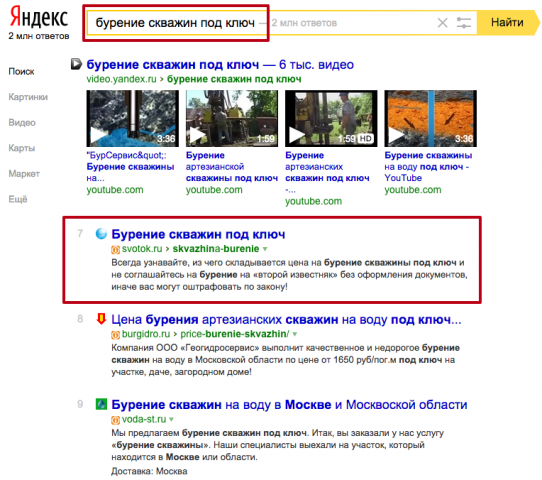Open advanced search settings sliders icon
Image resolution: width=542 pixels, height=480 pixels.
[464, 23]
